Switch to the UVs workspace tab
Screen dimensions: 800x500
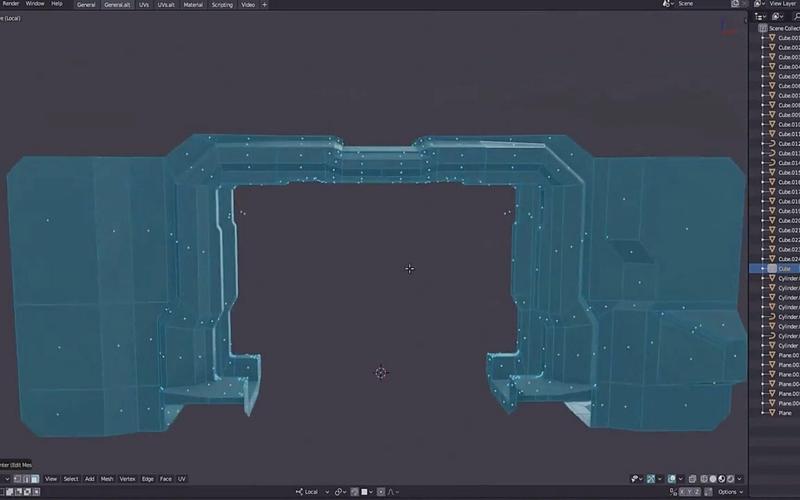(144, 5)
